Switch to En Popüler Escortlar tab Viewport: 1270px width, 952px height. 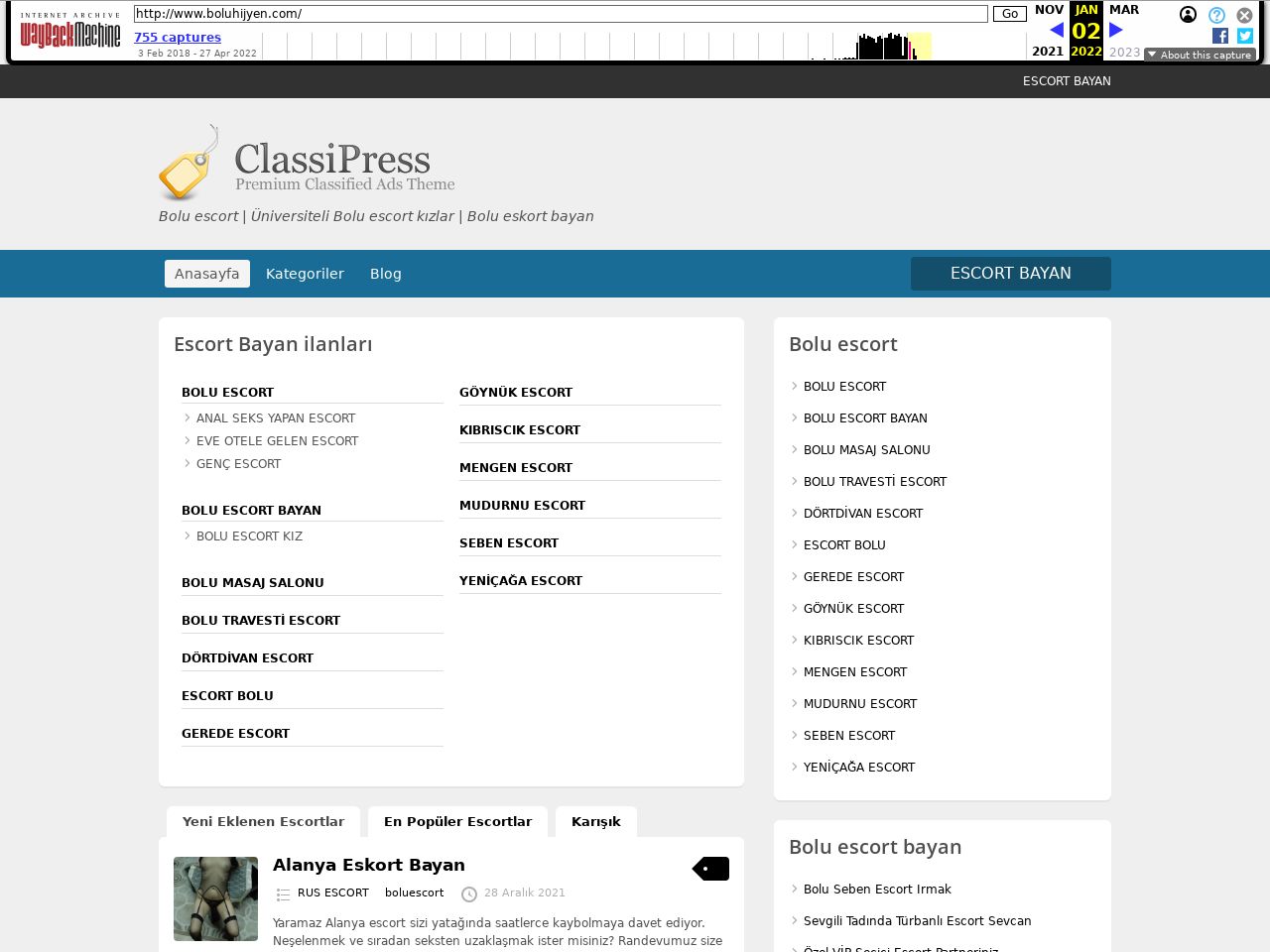click(x=457, y=821)
